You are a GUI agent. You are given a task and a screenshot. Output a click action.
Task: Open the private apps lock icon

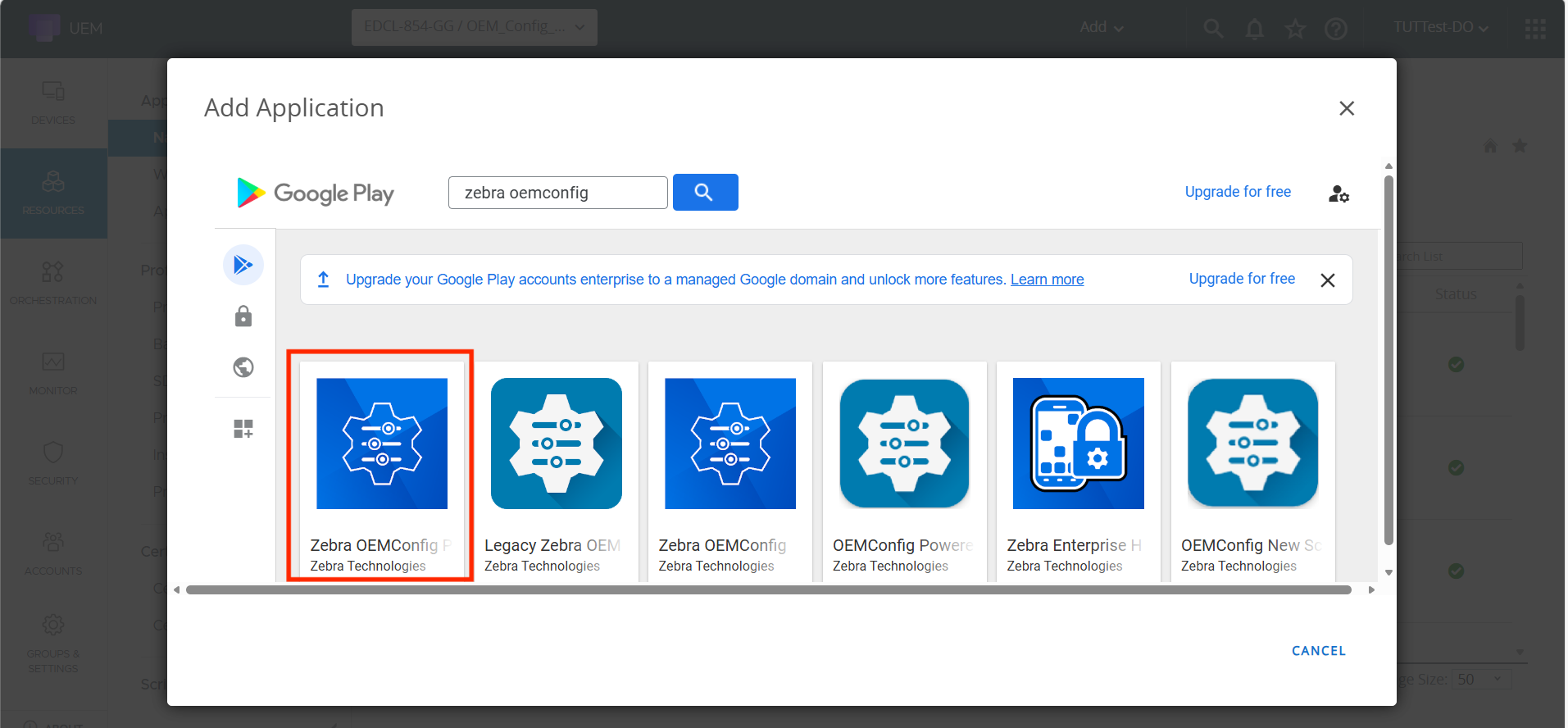click(x=243, y=316)
